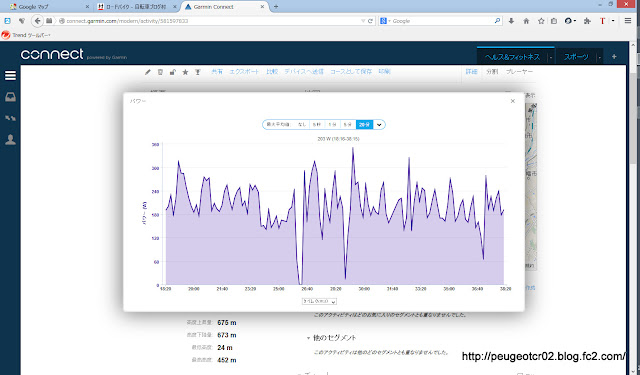The height and width of the screenshot is (375, 640).
Task: Click the search magnifier icon
Action: pos(497,21)
